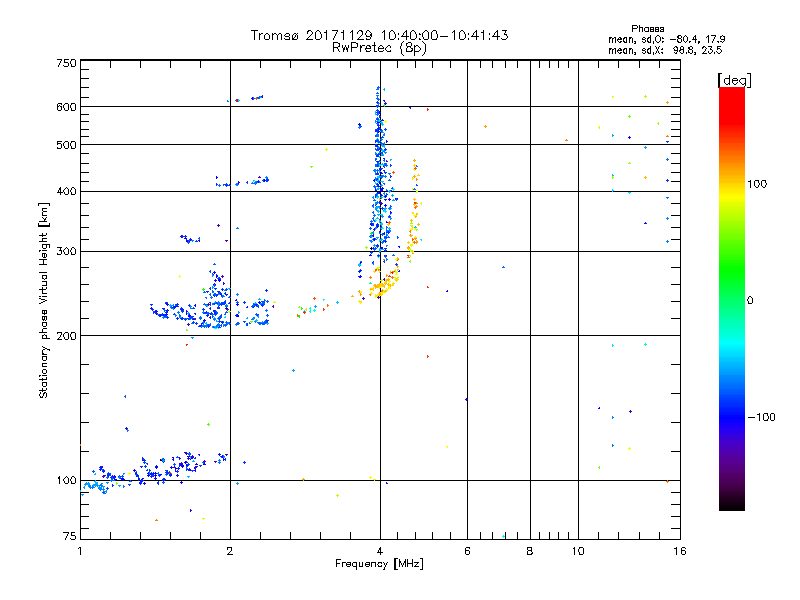Click the colorbar tick label "100"

pos(757,184)
